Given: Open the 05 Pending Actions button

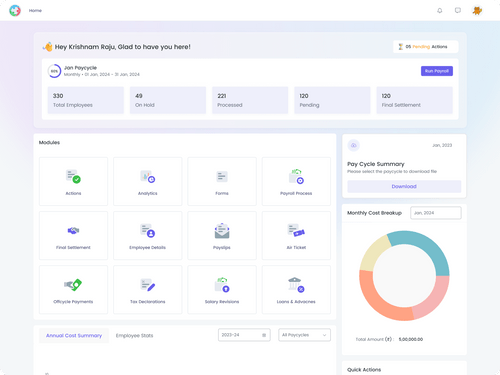Looking at the screenshot, I should (426, 47).
